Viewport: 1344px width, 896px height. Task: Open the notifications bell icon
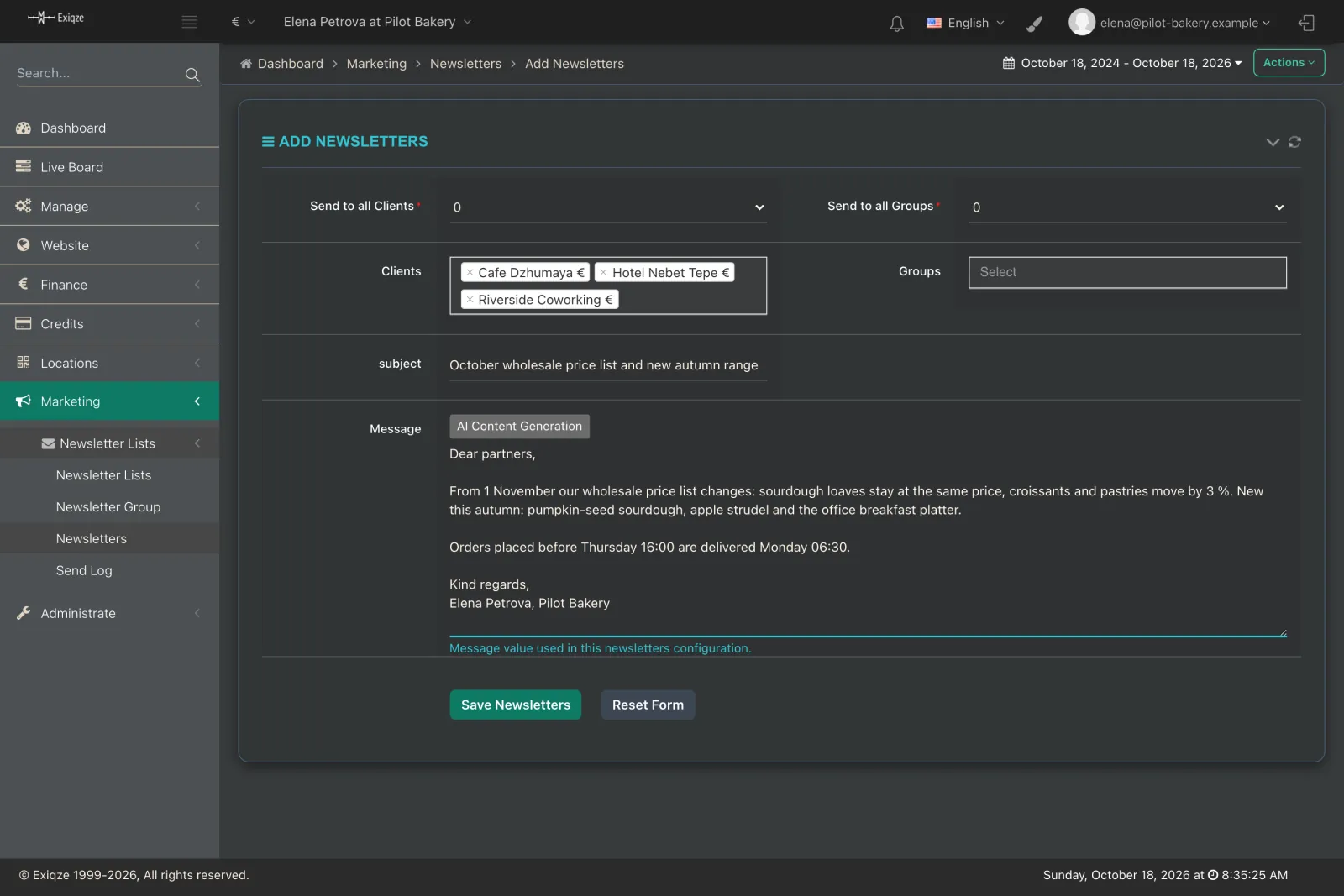point(897,23)
